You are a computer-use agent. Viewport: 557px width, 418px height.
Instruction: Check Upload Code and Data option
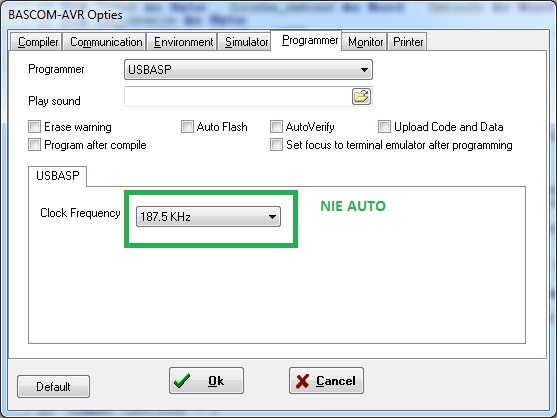pos(384,126)
